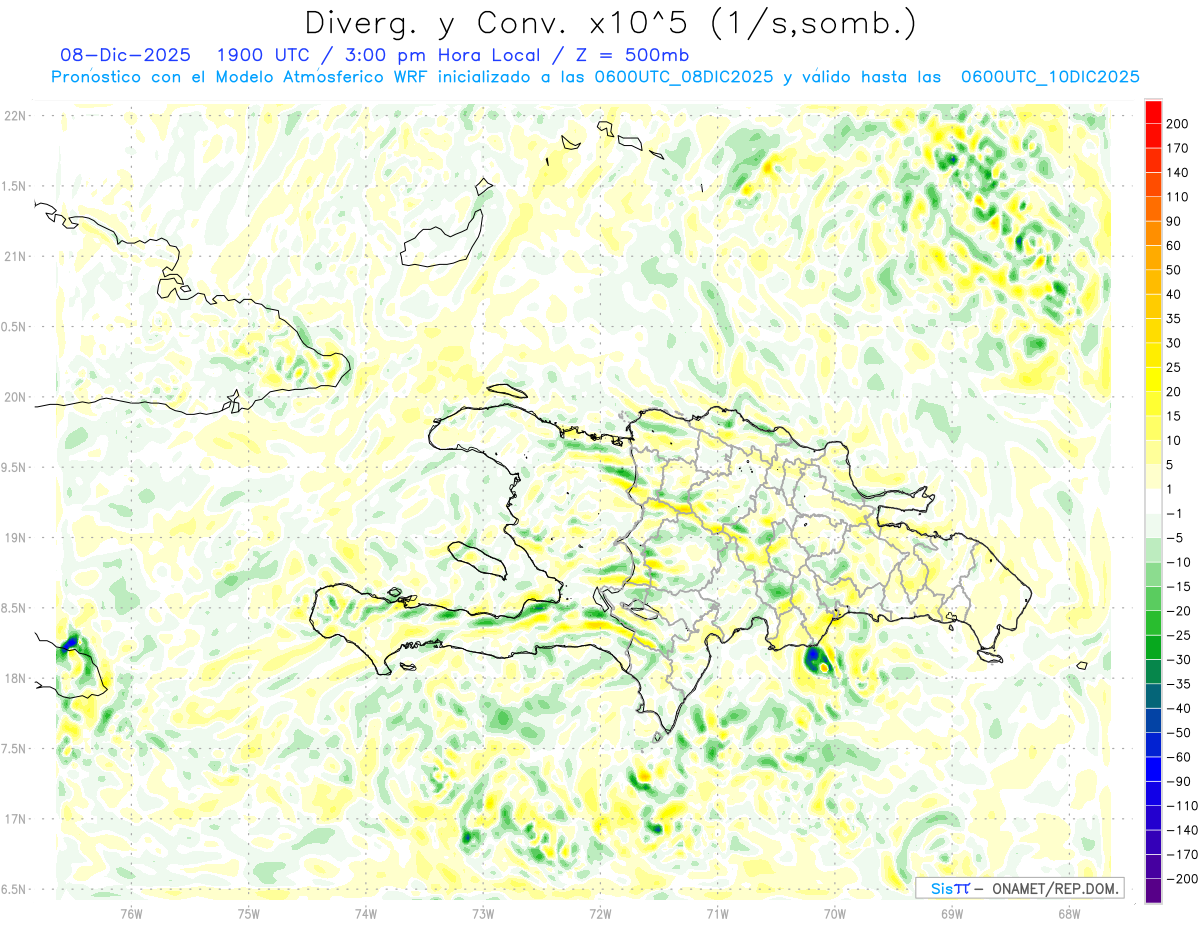Click the longitude label "76W"
This screenshot has width=1200, height=927.
[131, 913]
